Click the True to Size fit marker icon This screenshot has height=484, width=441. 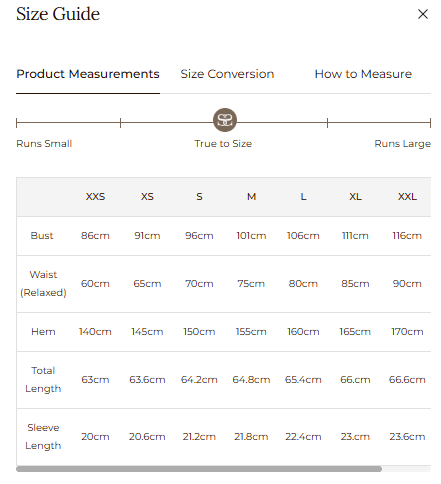(x=225, y=120)
